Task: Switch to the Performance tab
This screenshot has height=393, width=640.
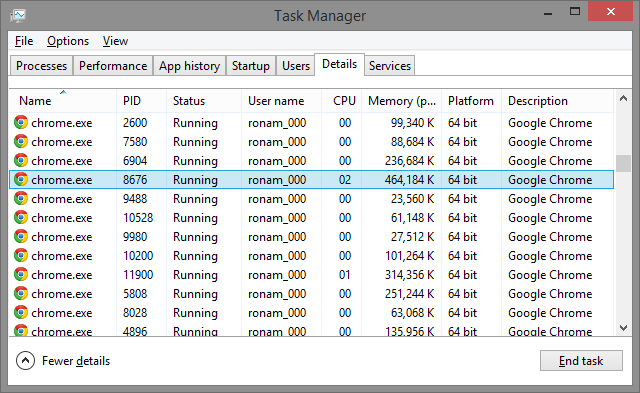Action: (113, 66)
